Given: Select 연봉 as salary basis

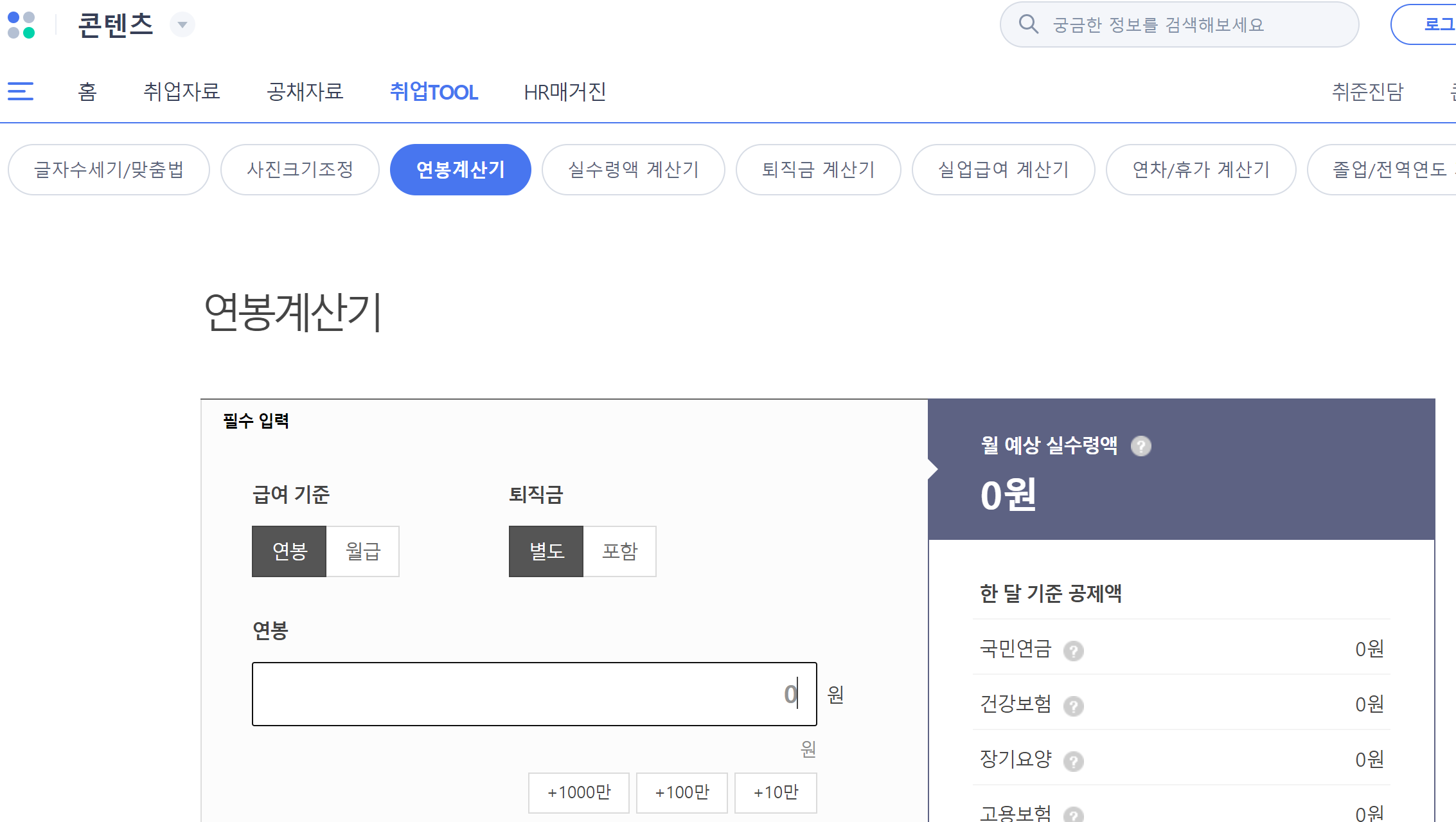Looking at the screenshot, I should click(289, 551).
